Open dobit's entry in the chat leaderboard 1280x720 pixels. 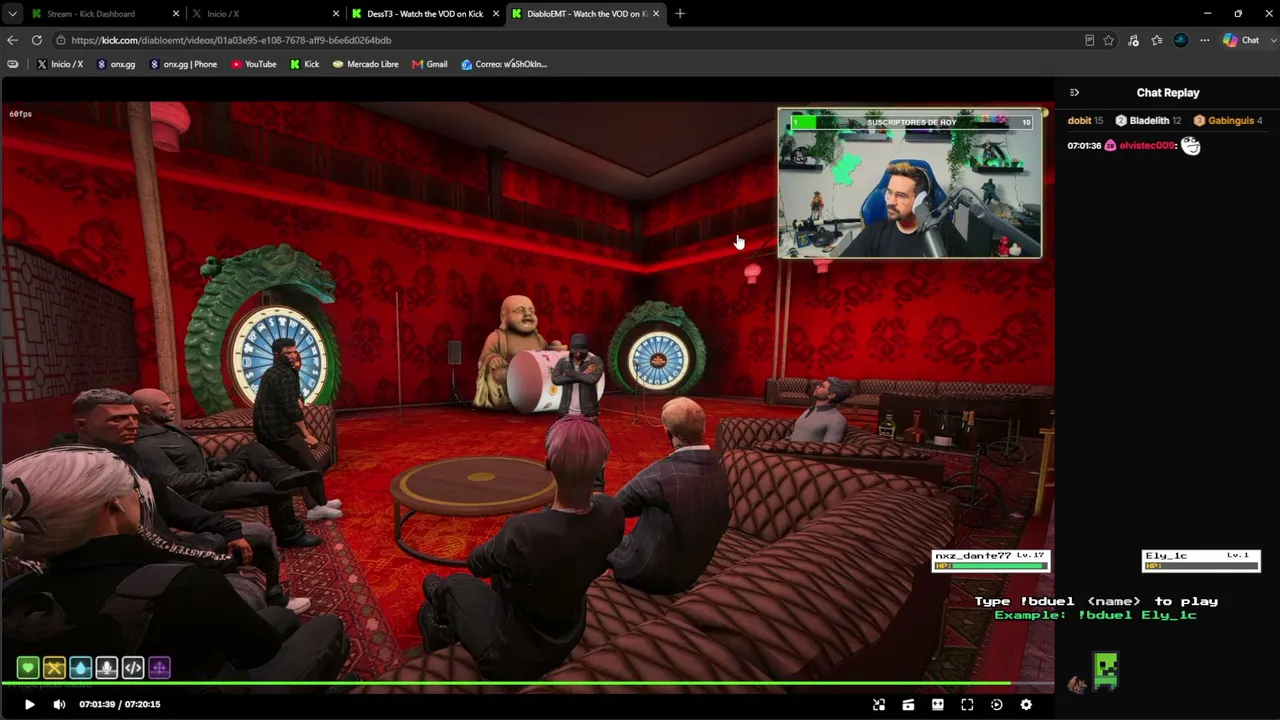click(1085, 121)
